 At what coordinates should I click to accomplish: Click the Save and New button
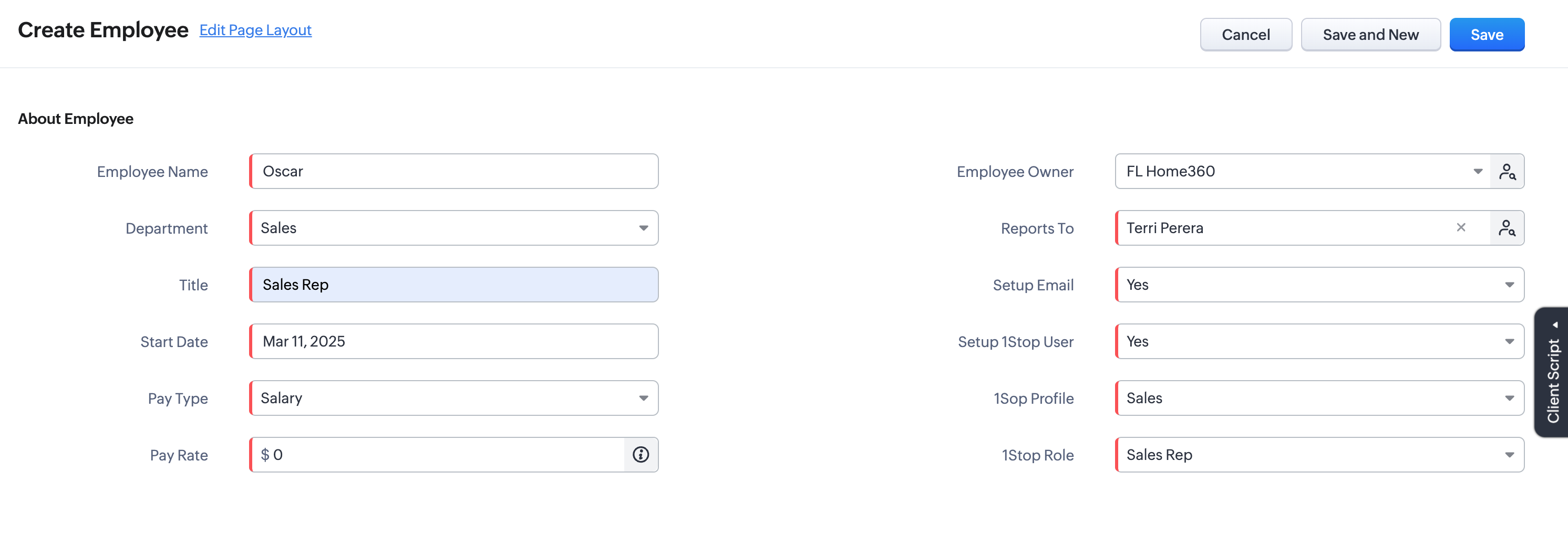coord(1370,35)
